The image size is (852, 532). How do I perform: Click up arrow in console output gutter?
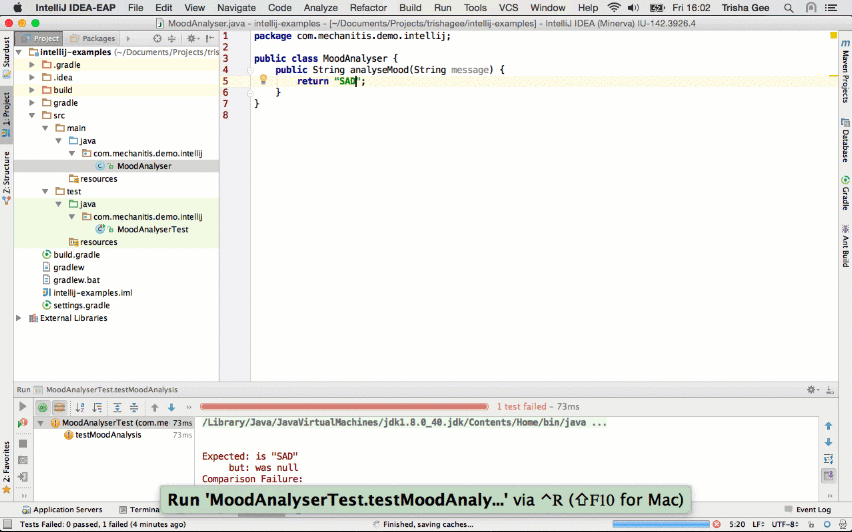(829, 426)
